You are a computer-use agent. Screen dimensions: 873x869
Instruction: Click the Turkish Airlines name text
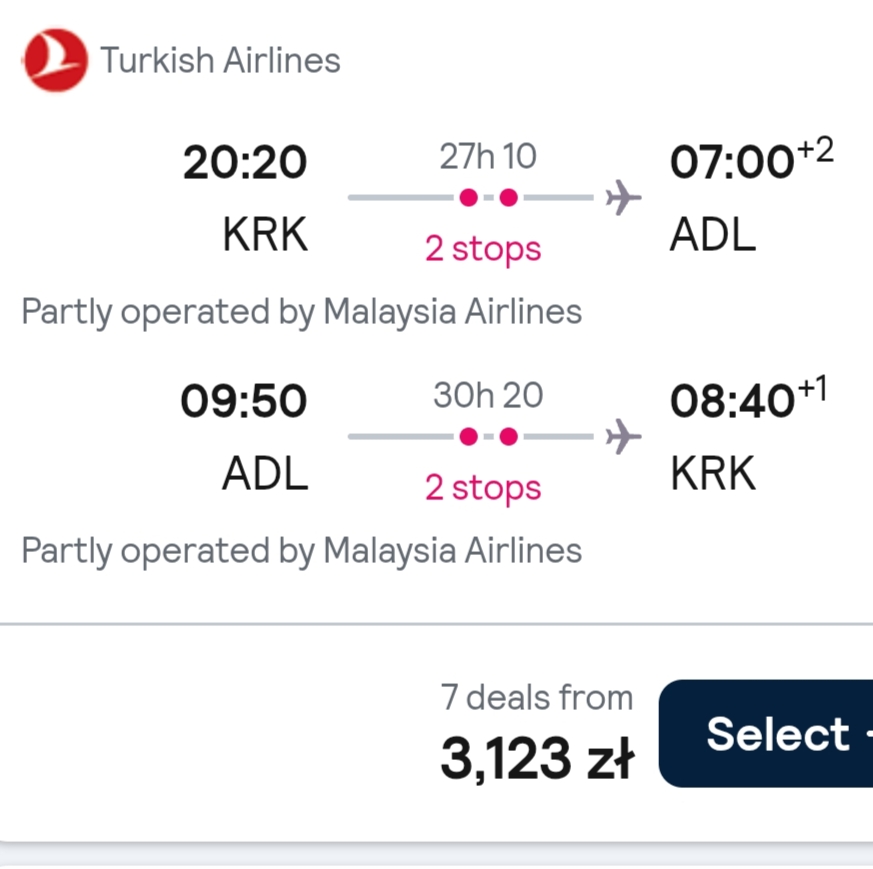220,60
